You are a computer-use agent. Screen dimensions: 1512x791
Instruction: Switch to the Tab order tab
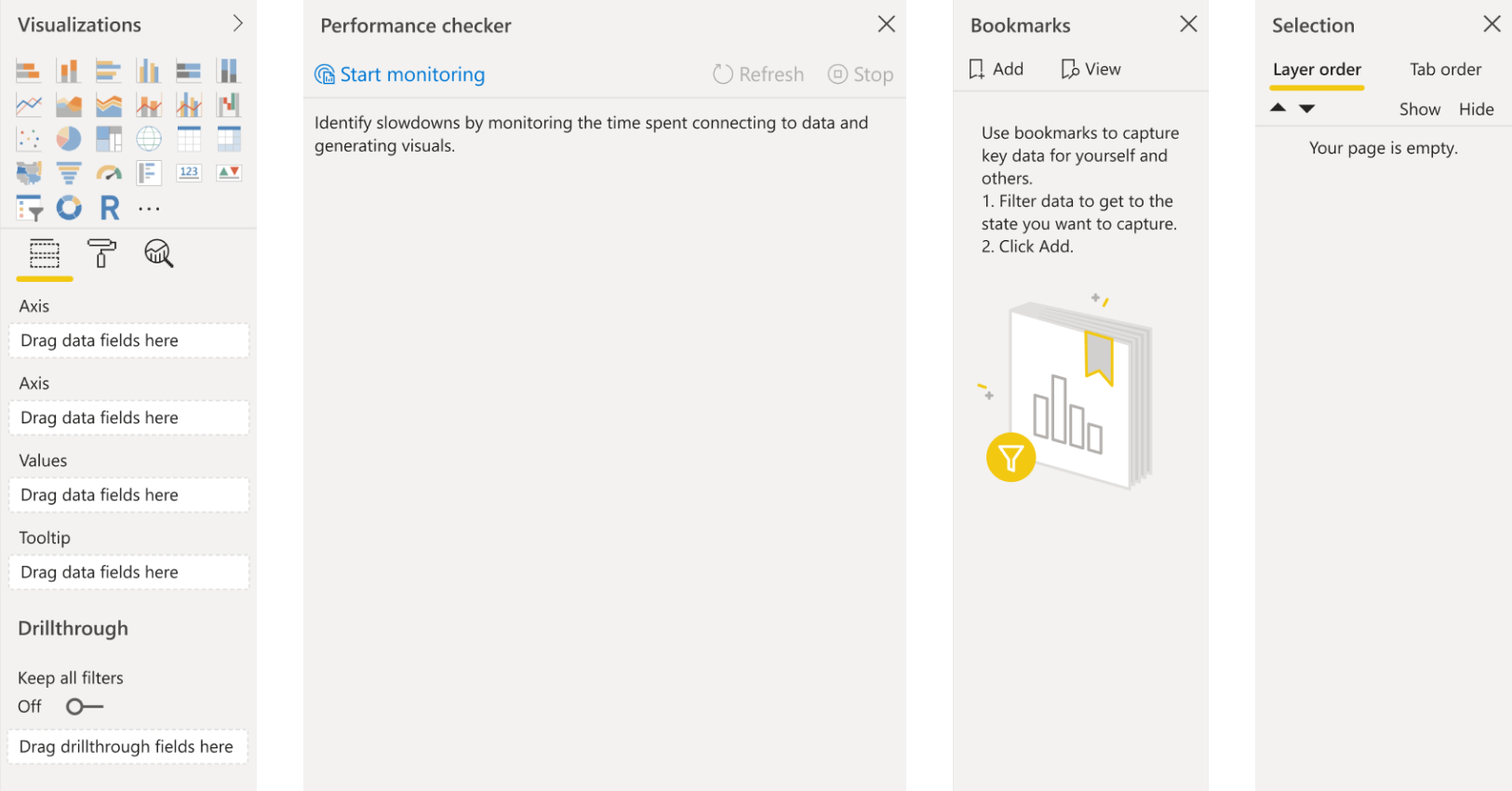pos(1445,70)
